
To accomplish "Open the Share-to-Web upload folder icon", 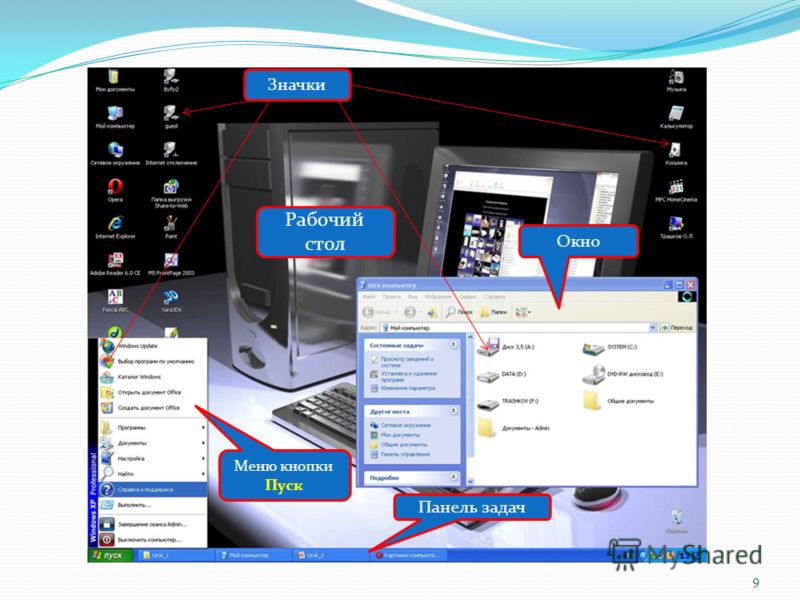I will click(x=171, y=194).
